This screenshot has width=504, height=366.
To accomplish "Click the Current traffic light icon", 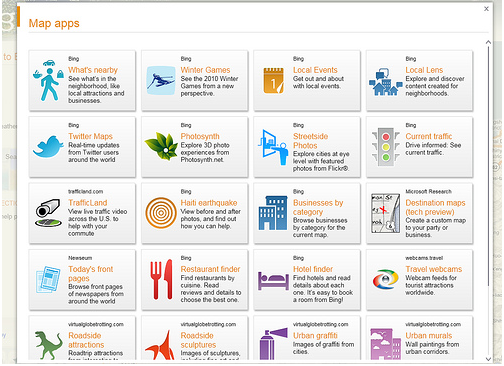I will coord(386,147).
